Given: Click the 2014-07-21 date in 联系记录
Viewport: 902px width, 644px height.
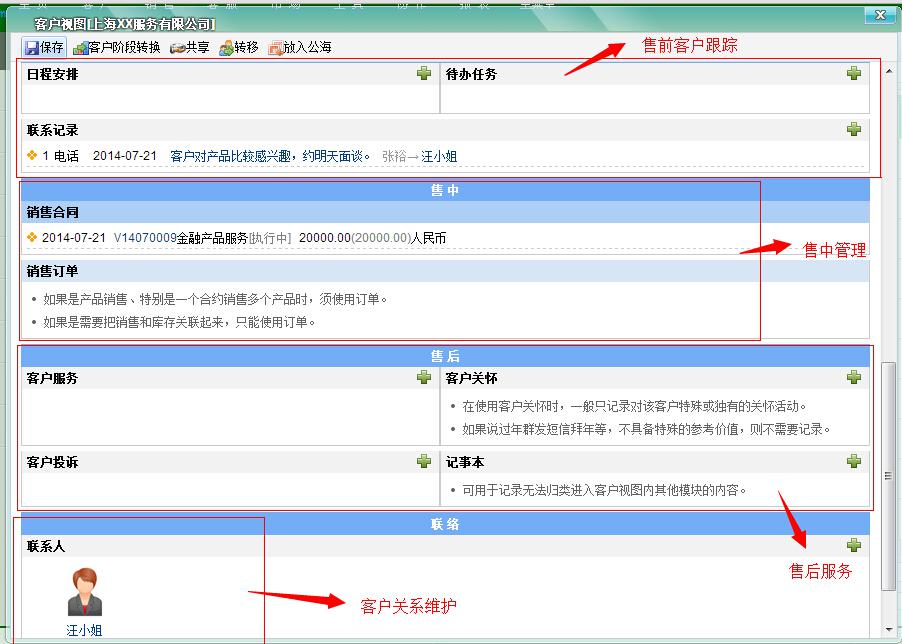Looking at the screenshot, I should (x=125, y=156).
